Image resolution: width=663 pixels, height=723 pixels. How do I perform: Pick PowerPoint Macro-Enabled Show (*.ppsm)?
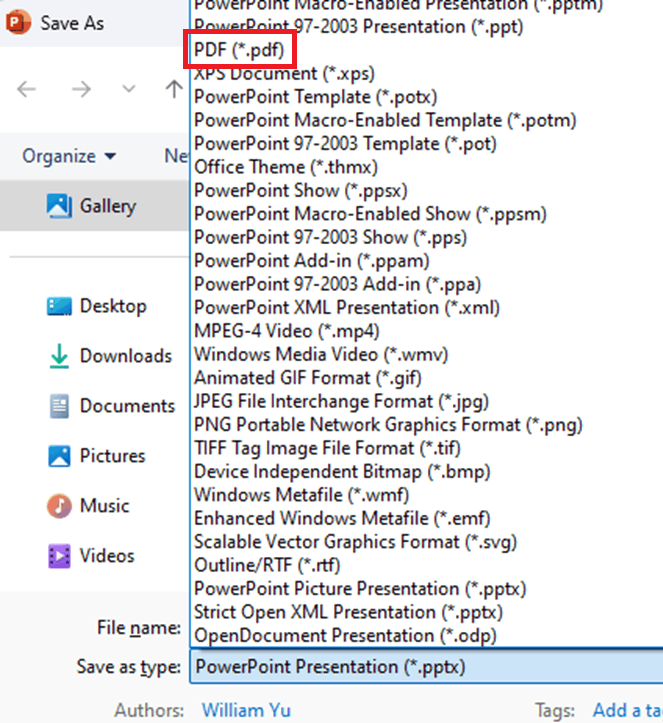[x=370, y=214]
